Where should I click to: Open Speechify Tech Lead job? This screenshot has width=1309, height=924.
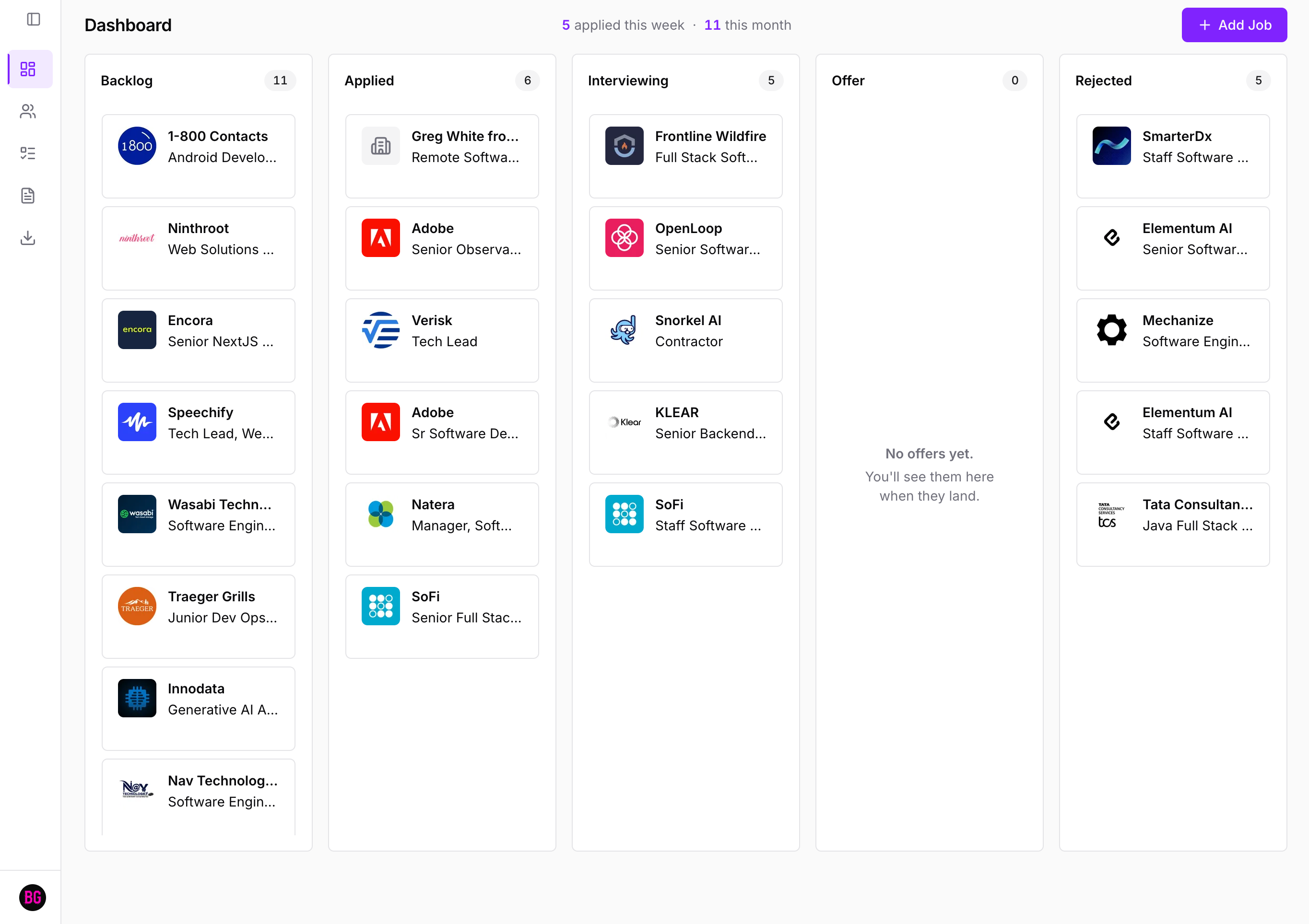pos(199,433)
